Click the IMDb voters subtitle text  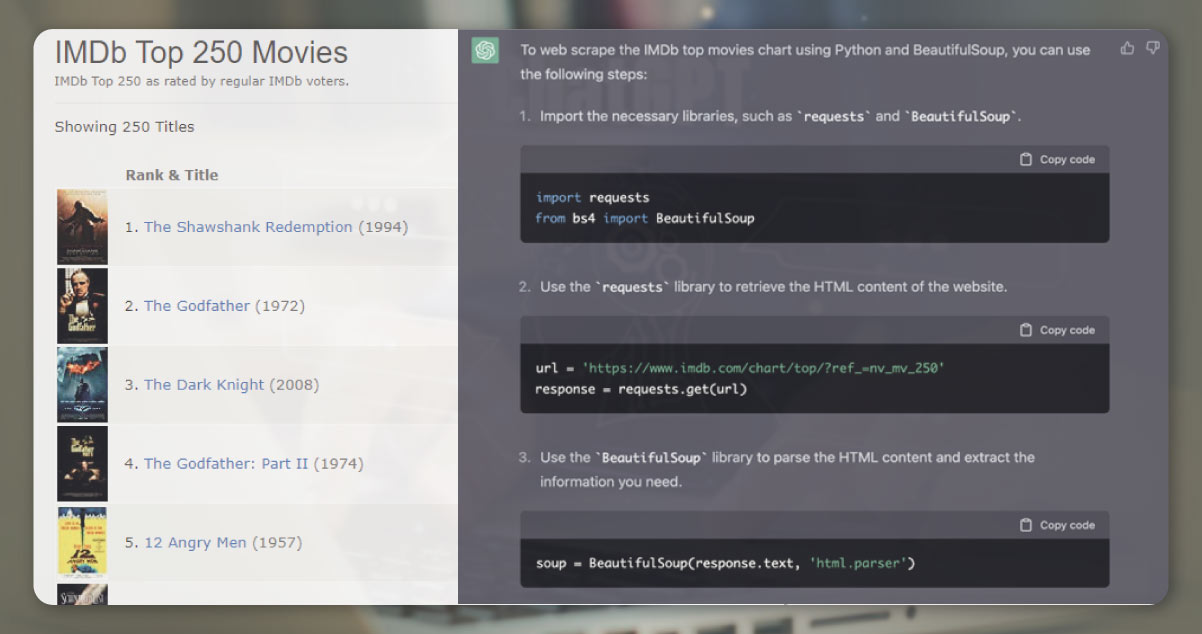pos(201,82)
